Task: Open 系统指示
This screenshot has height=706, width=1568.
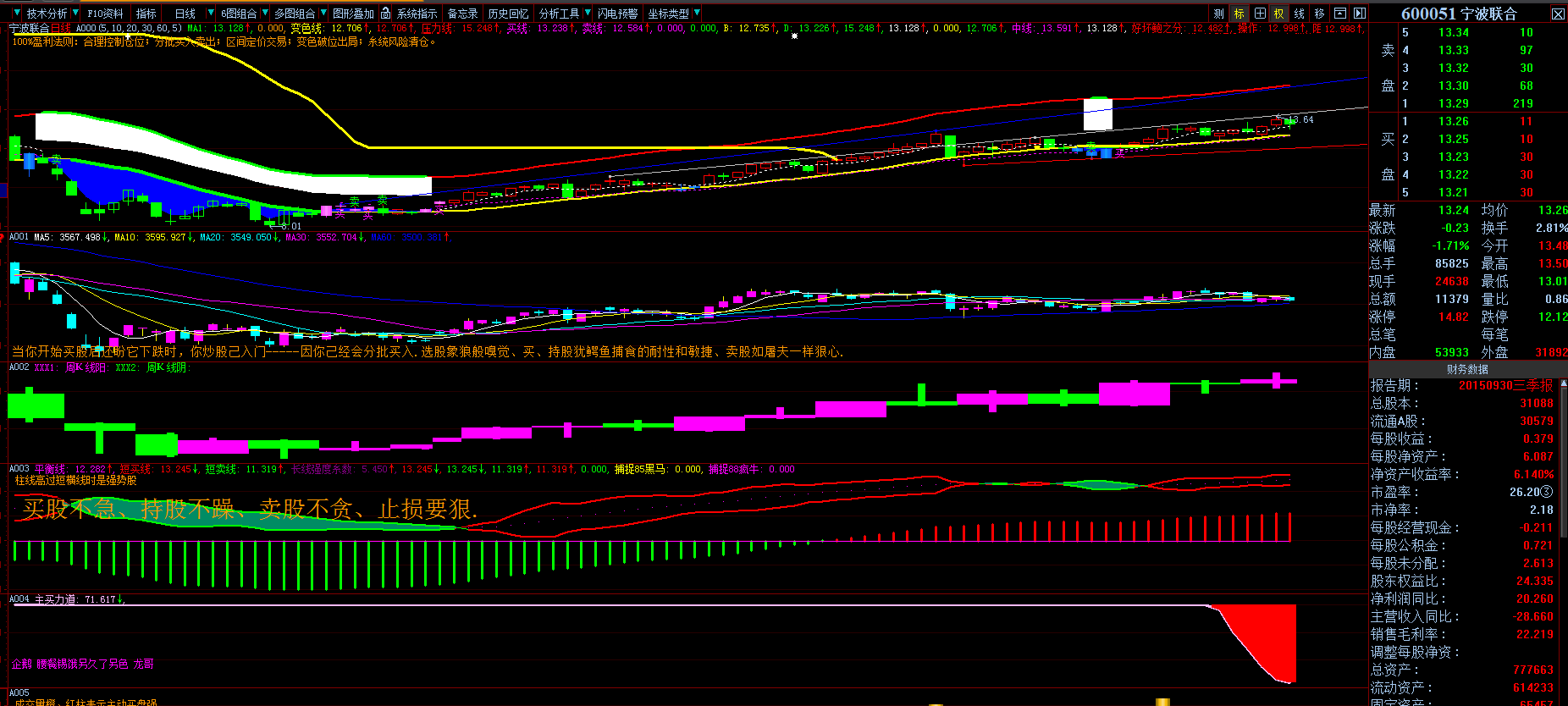Action: [x=417, y=13]
